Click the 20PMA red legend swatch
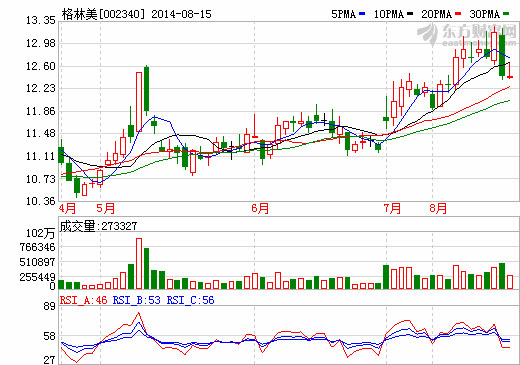The image size is (520, 365). 458,14
